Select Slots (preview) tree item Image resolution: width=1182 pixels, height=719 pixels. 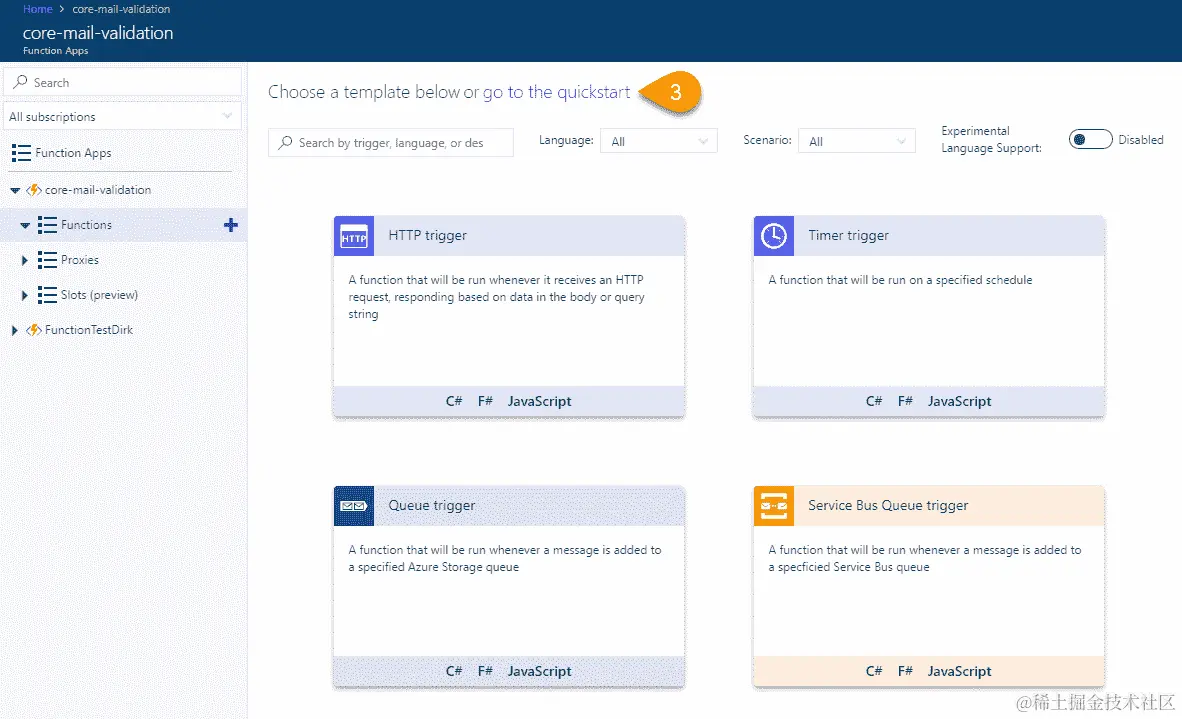(100, 295)
